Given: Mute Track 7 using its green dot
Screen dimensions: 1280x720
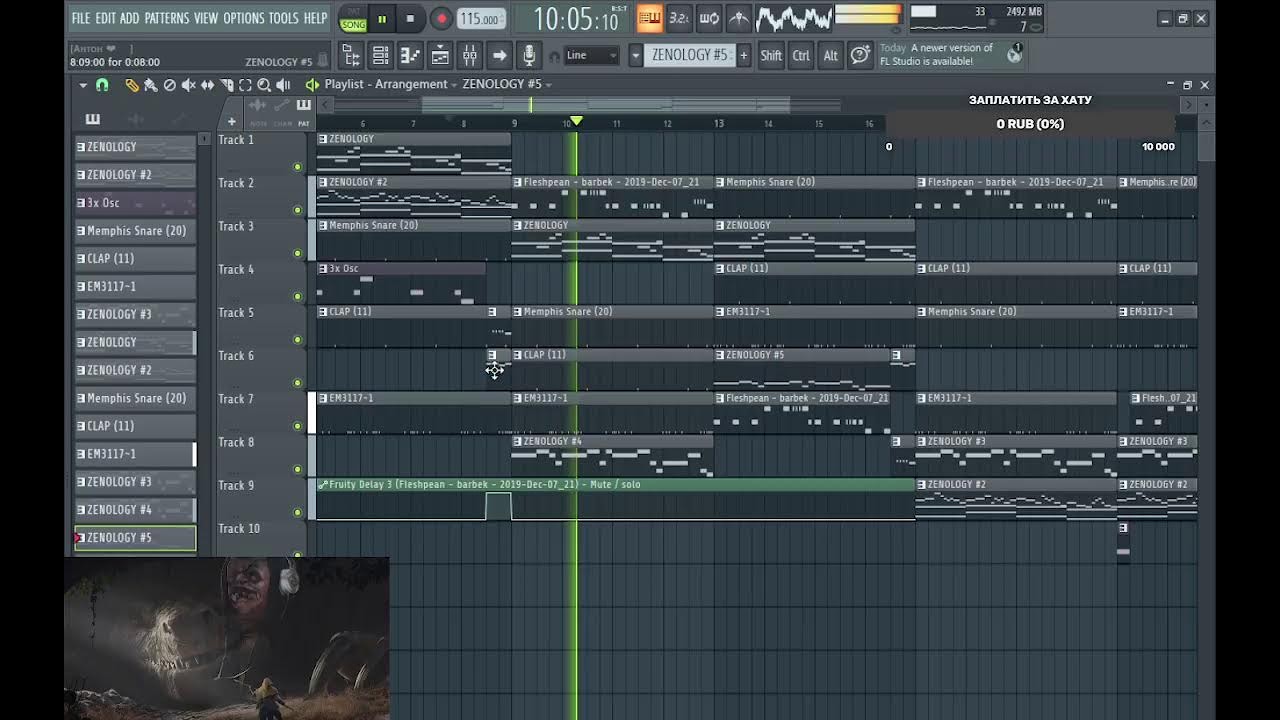Looking at the screenshot, I should [297, 426].
